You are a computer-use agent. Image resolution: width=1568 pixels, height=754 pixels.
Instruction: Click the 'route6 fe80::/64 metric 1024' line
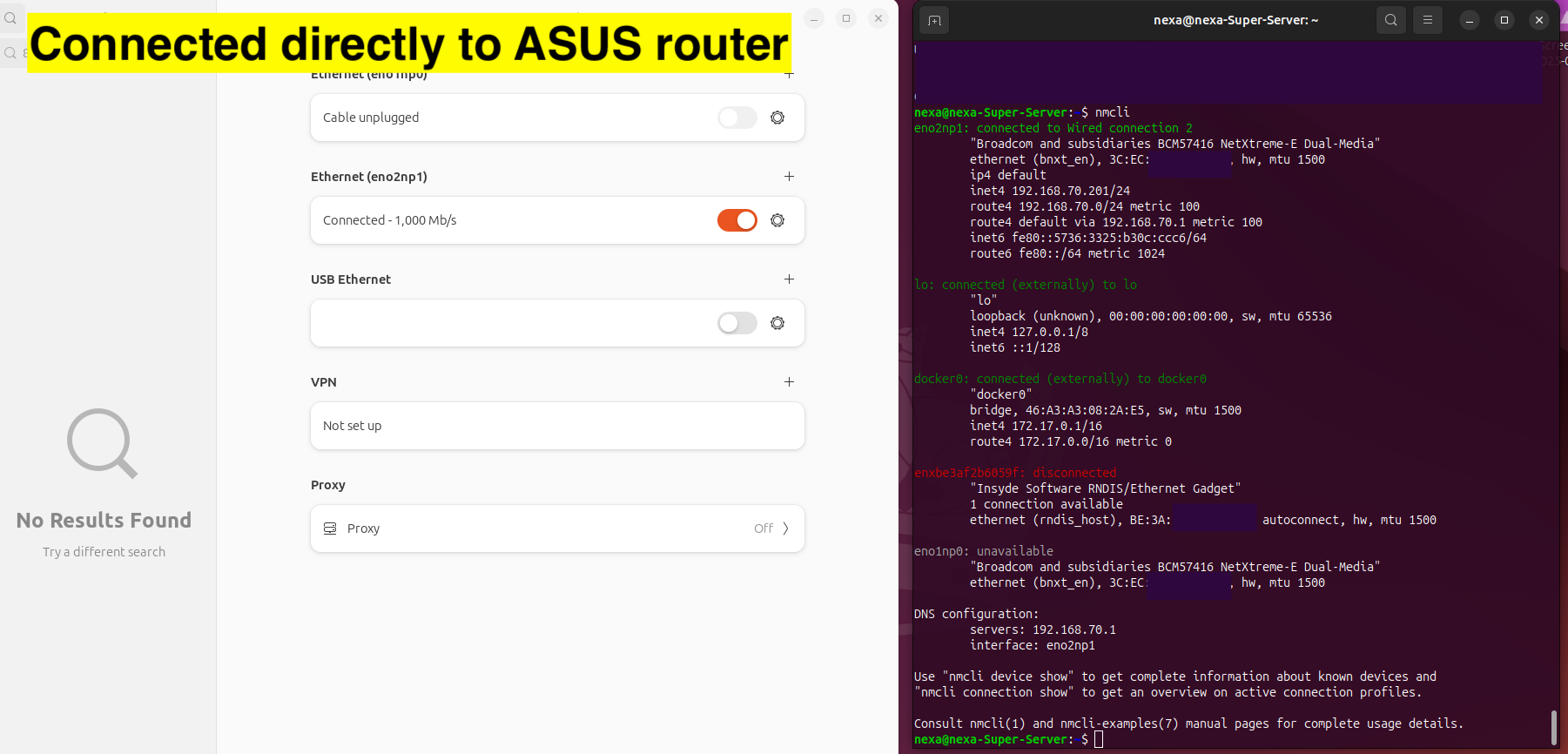1067,253
